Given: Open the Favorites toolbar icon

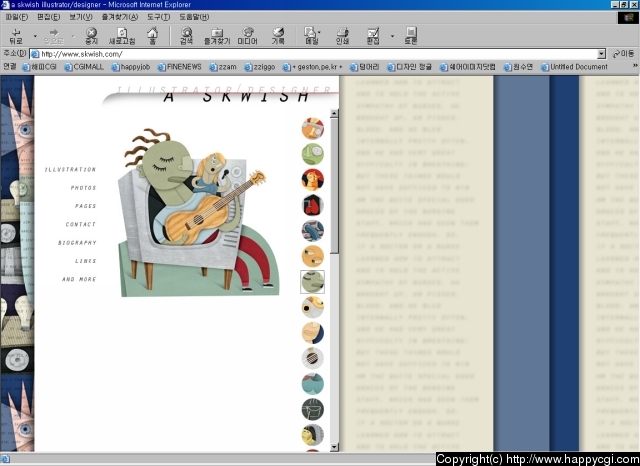Looking at the screenshot, I should point(217,36).
